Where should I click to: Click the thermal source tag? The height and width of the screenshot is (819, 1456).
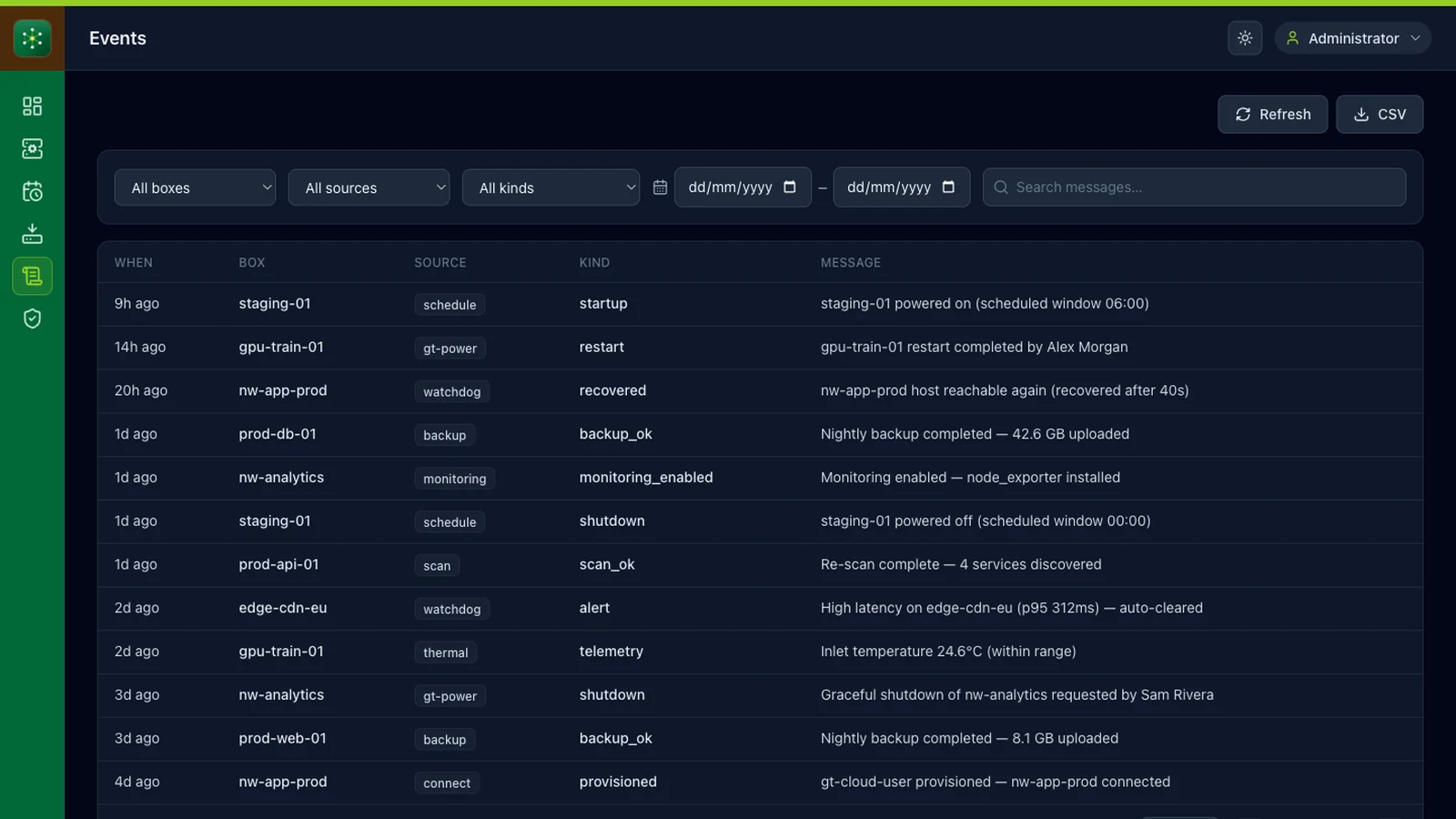(445, 652)
